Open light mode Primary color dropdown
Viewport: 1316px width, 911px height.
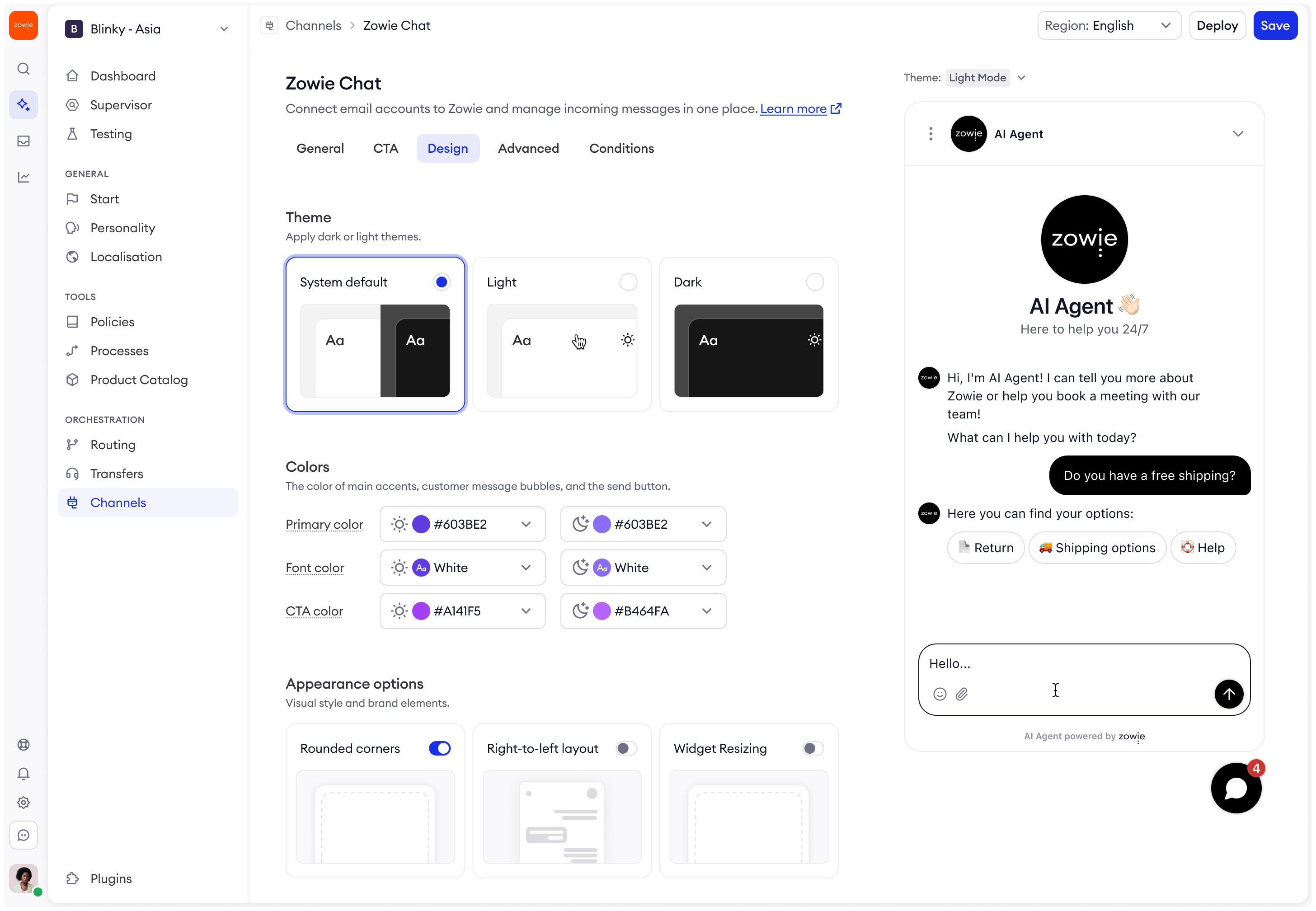pyautogui.click(x=462, y=525)
